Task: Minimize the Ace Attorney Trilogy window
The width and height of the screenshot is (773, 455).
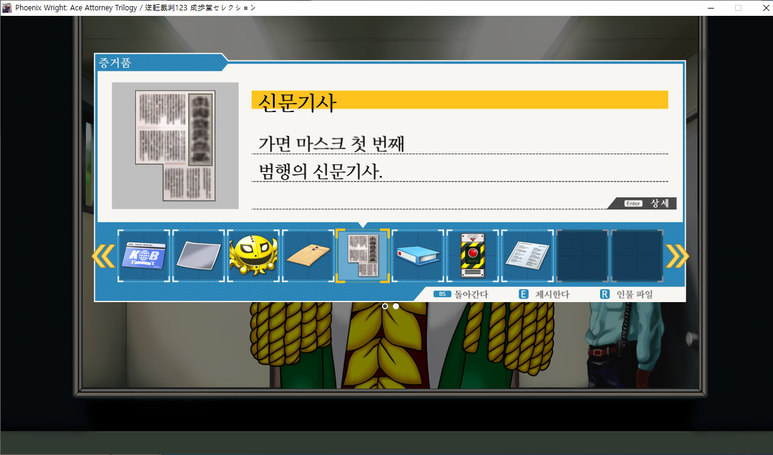Action: (x=711, y=8)
